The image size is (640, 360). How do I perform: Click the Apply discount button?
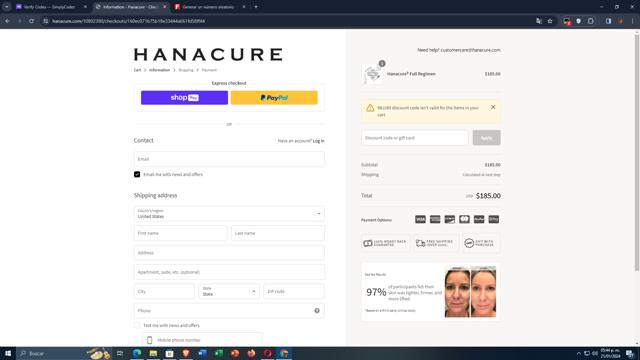tap(486, 138)
